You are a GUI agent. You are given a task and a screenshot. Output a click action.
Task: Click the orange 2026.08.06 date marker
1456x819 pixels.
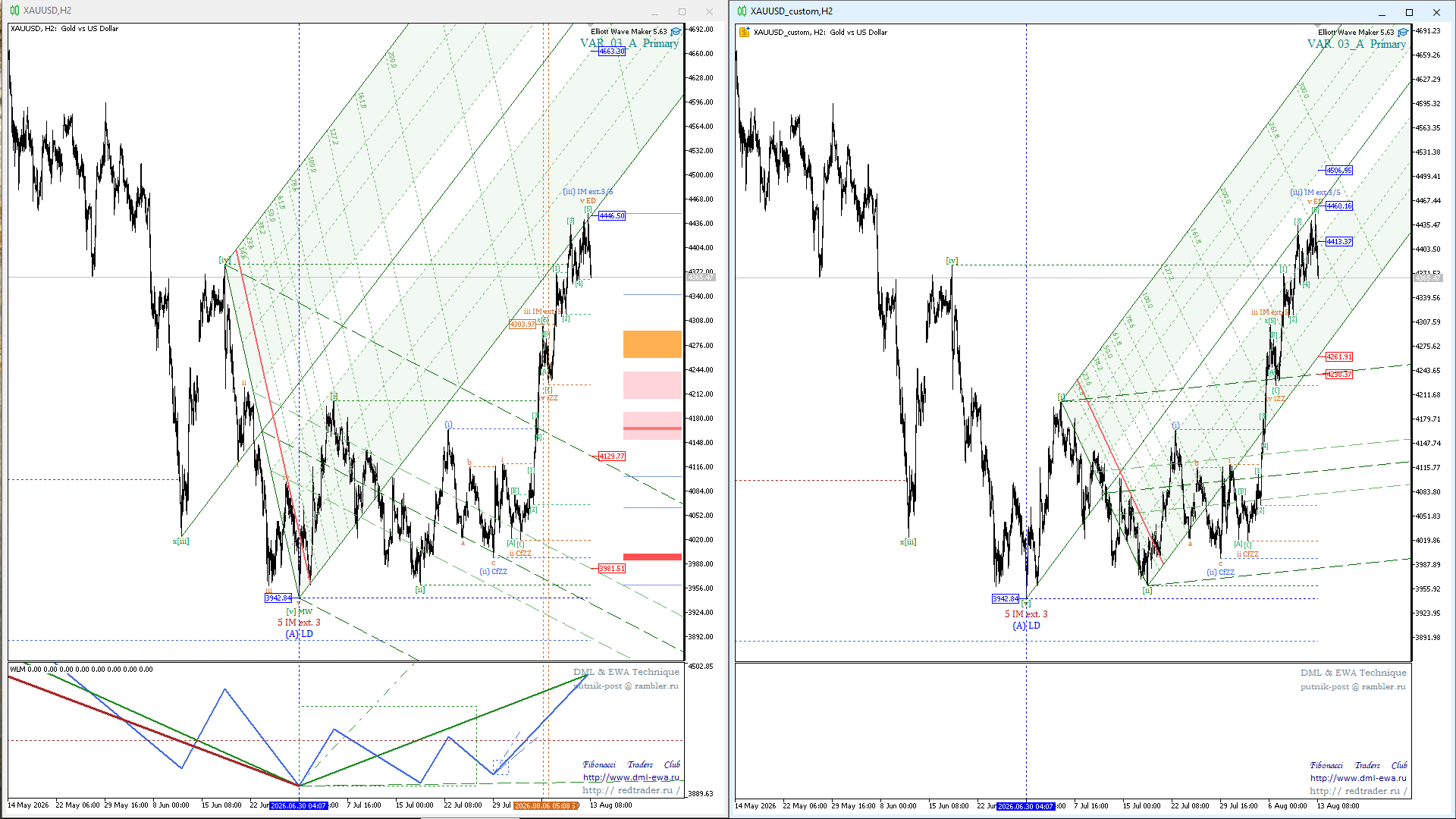tap(545, 805)
